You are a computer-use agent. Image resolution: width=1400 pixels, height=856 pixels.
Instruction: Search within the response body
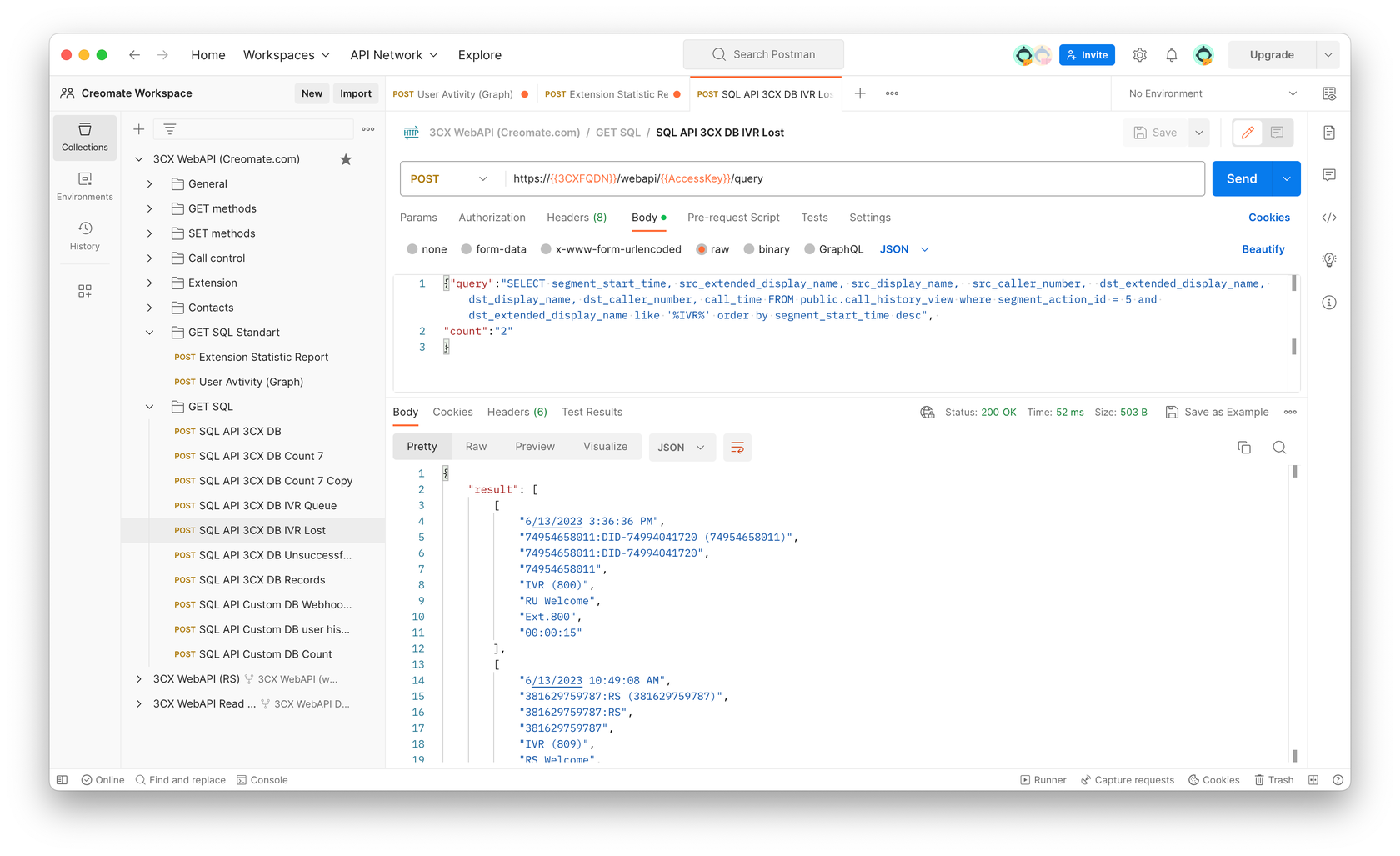click(1279, 447)
